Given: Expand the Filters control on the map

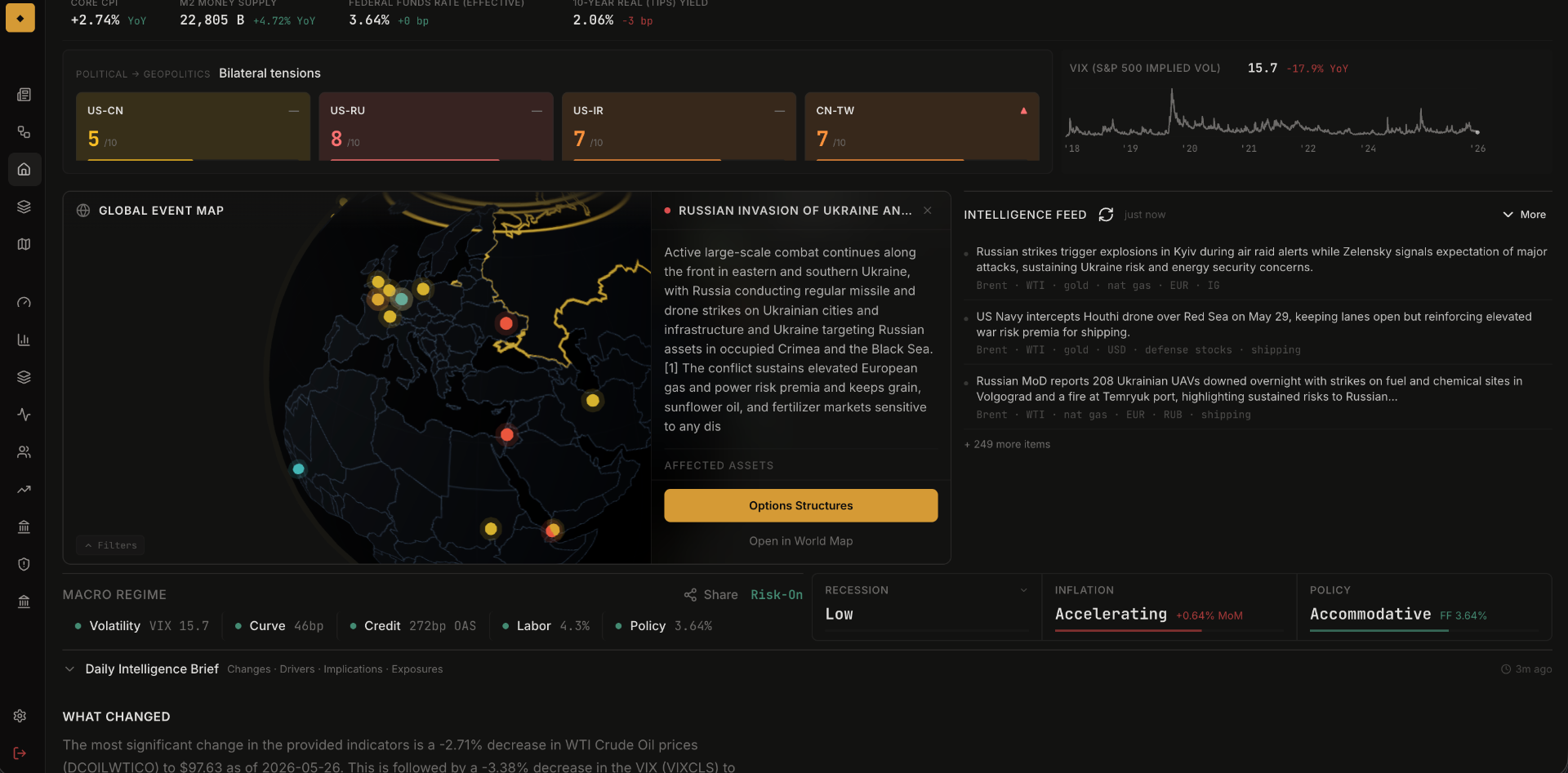Looking at the screenshot, I should [111, 545].
